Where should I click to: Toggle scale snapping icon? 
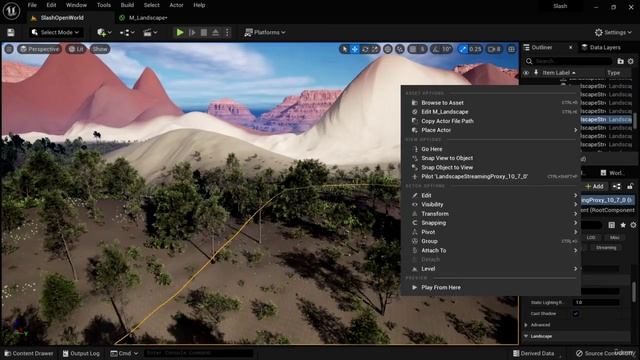click(x=462, y=49)
